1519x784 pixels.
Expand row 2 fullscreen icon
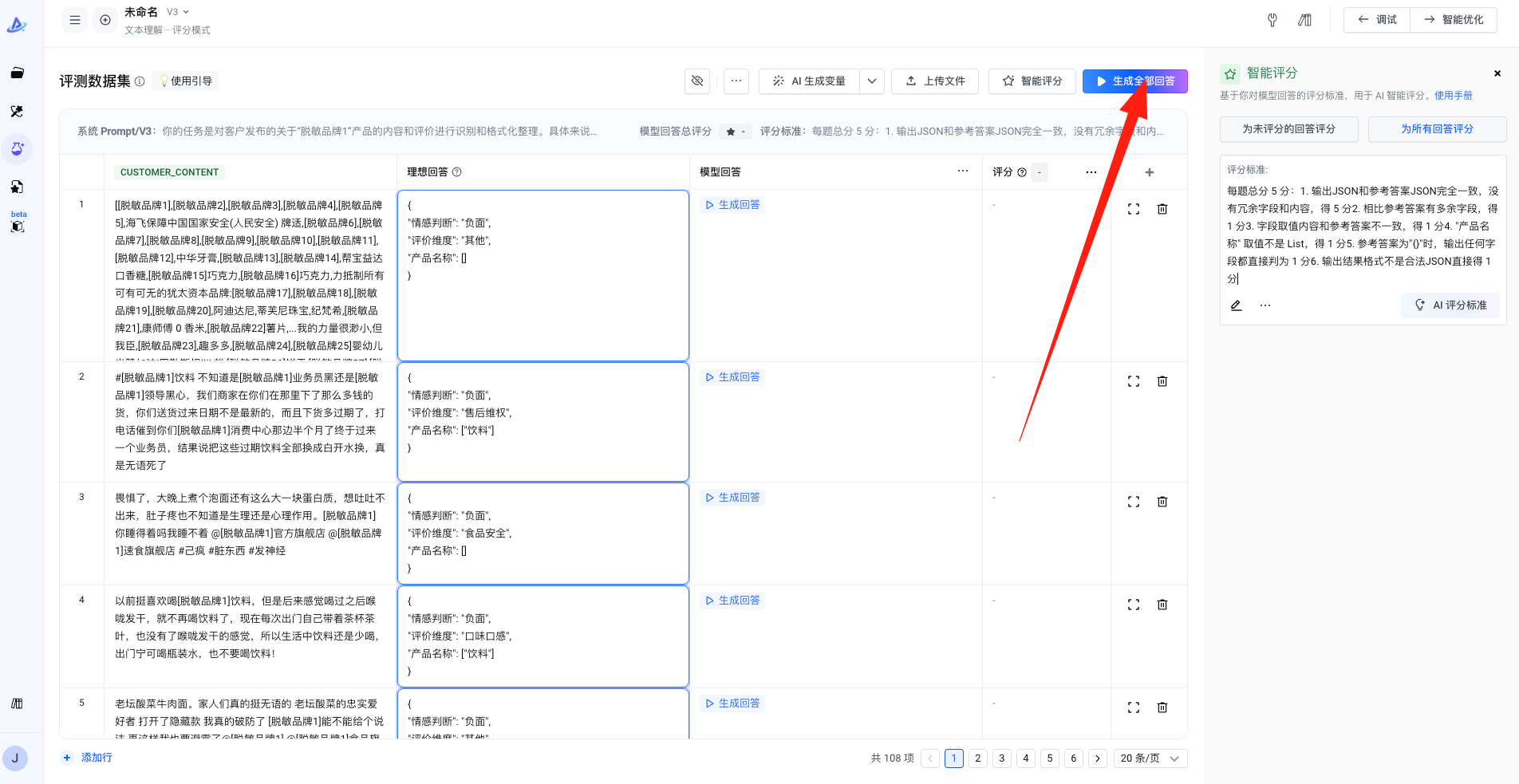pos(1134,381)
